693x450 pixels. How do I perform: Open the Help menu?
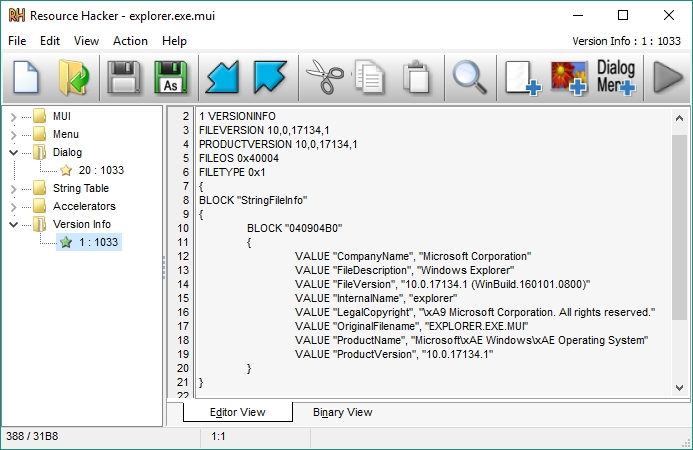coord(174,41)
